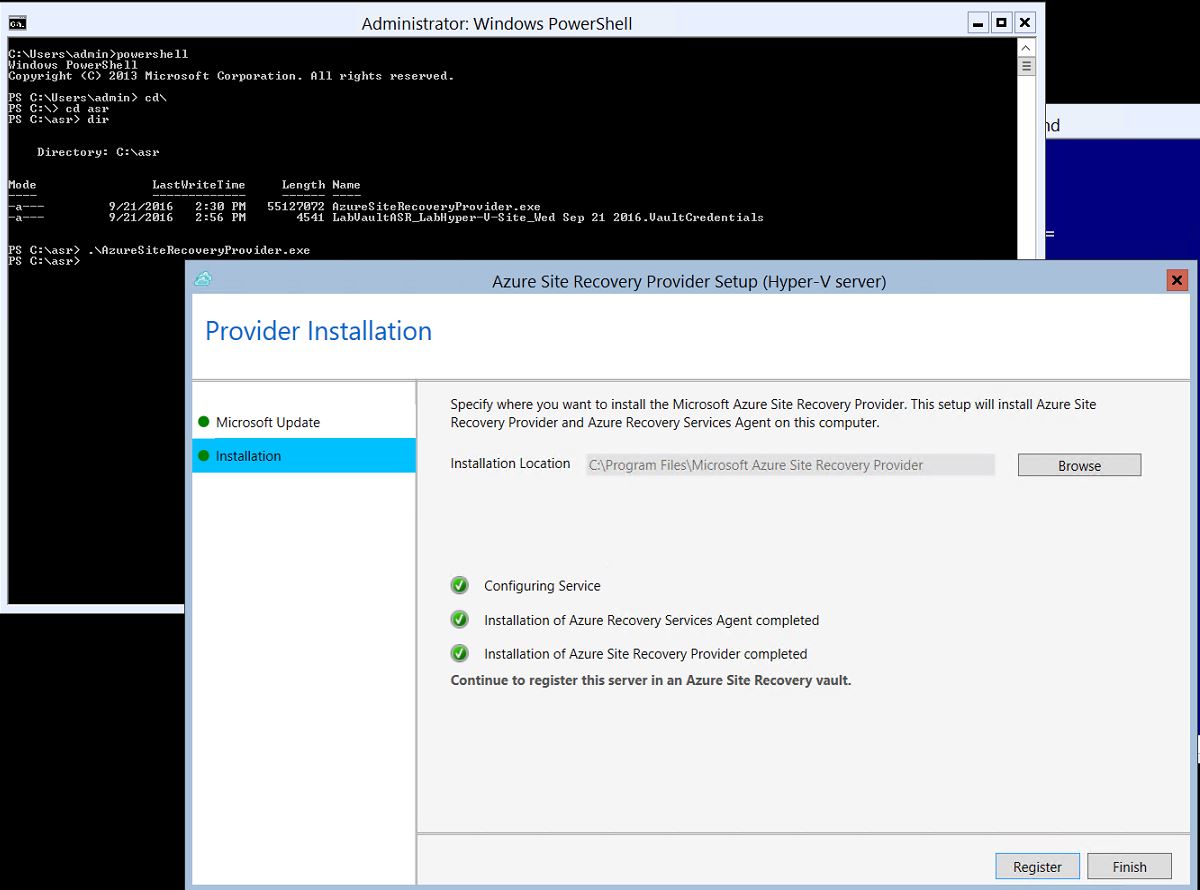
Task: Click the Register button
Action: tap(1037, 867)
